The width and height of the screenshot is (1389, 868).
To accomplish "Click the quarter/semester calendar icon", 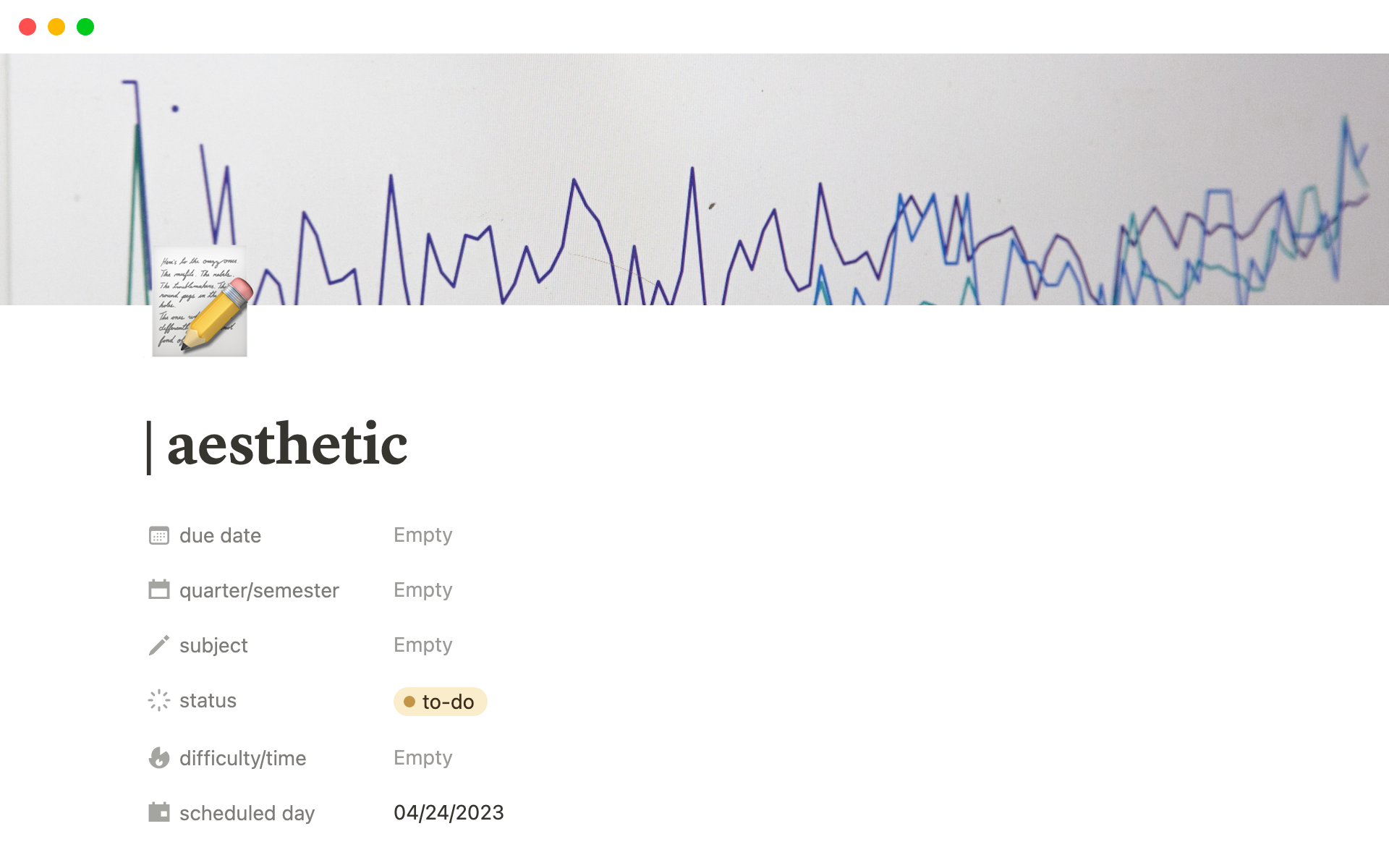I will [x=159, y=590].
